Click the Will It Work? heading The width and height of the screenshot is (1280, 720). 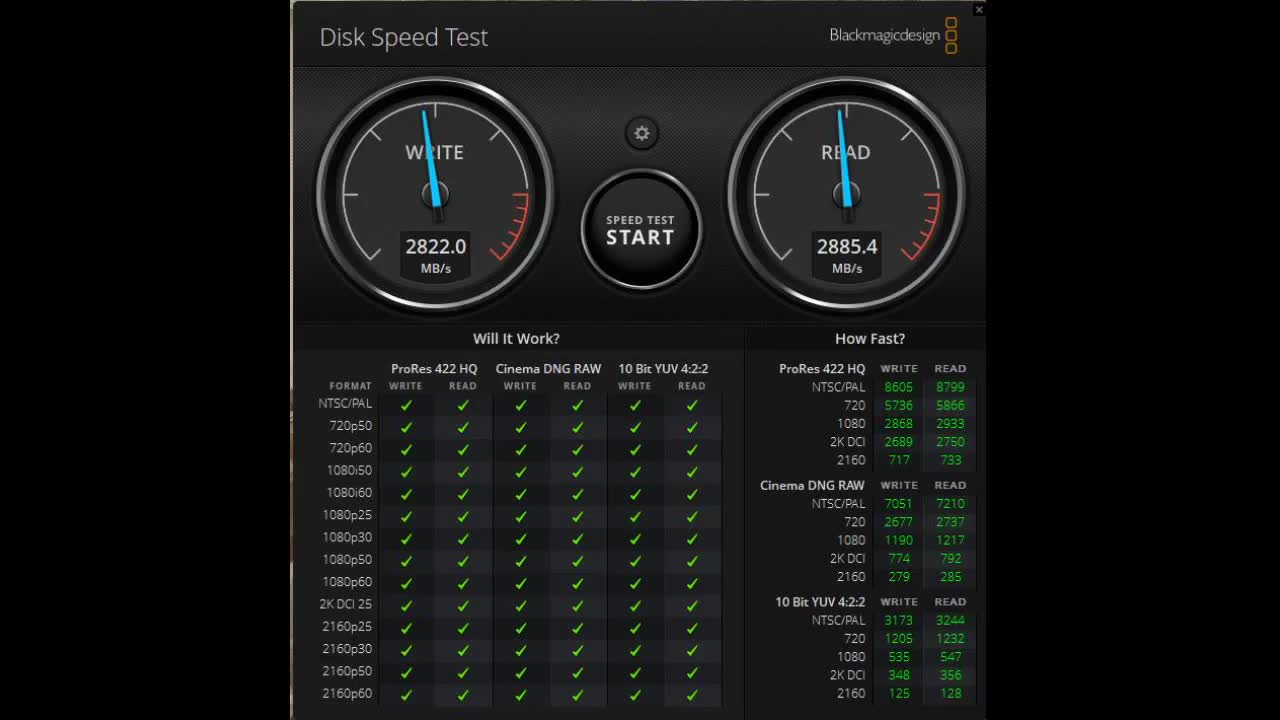tap(516, 339)
